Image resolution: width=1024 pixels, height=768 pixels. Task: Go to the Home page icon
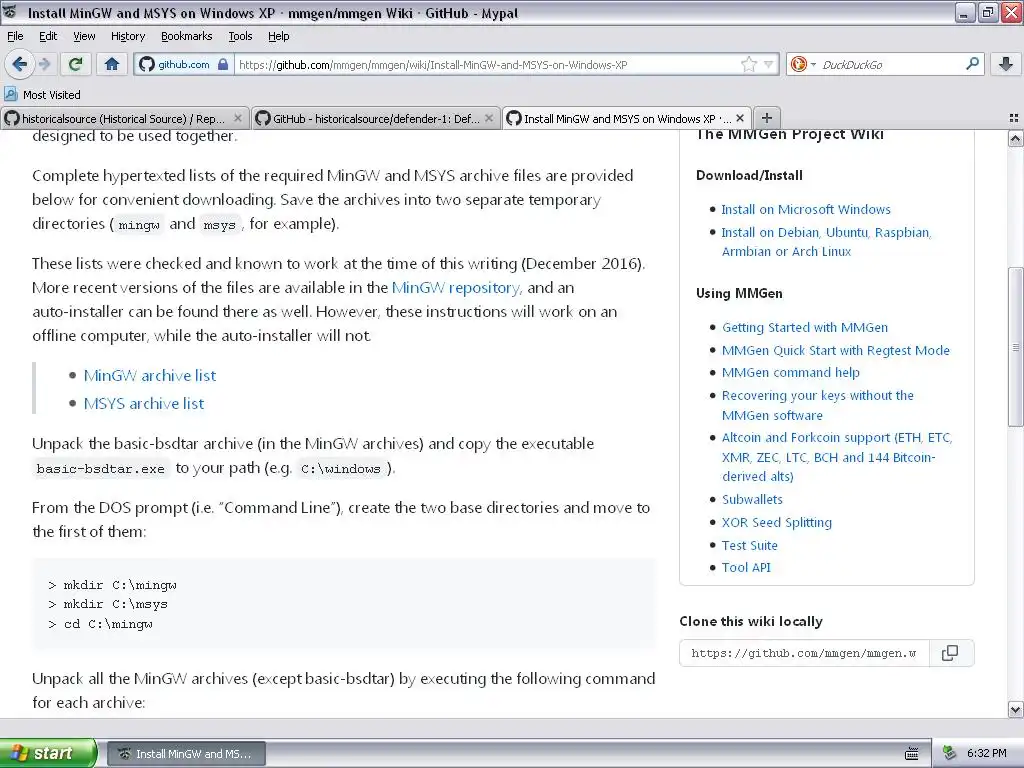click(112, 64)
